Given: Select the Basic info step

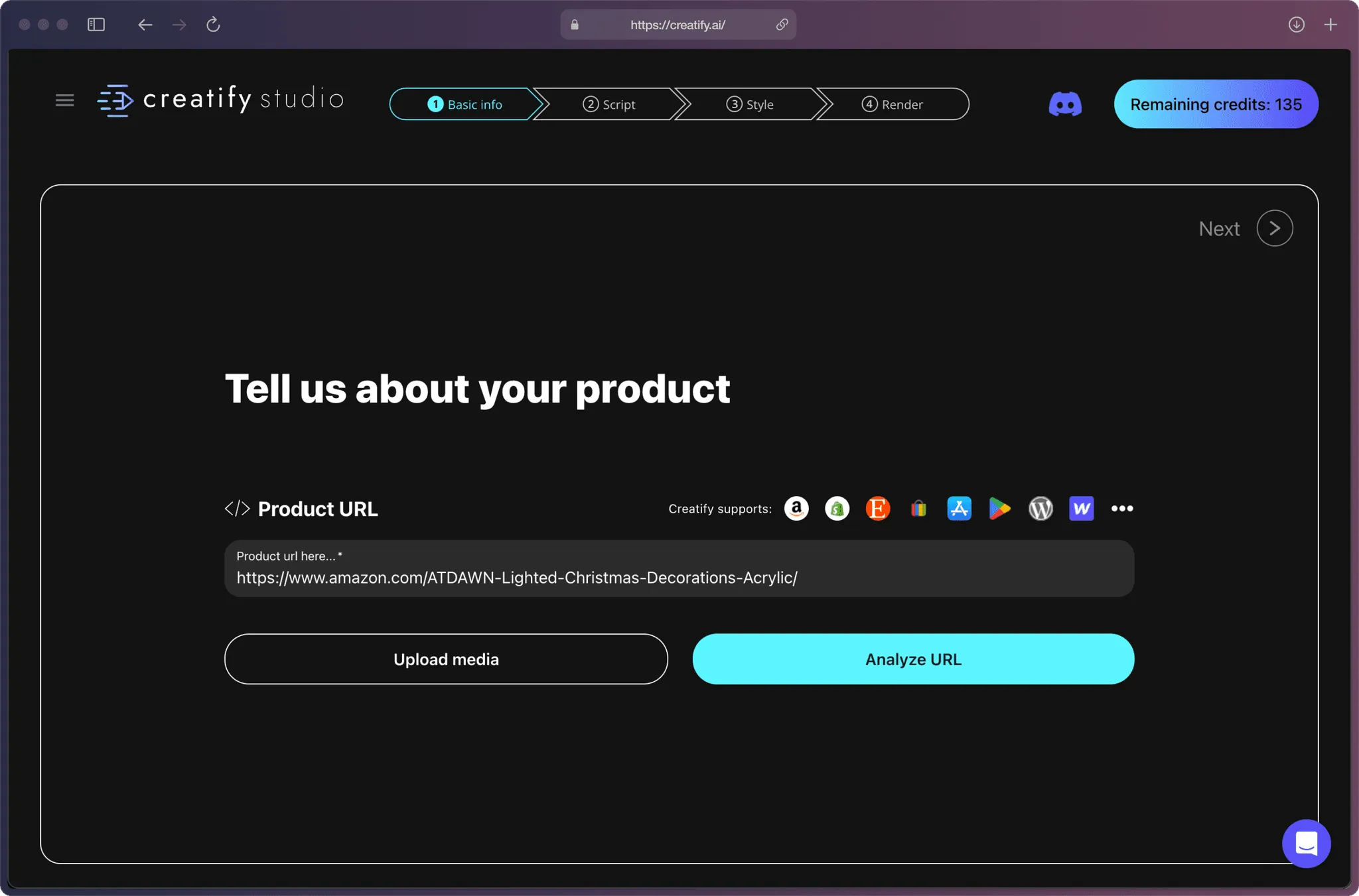Looking at the screenshot, I should (465, 104).
